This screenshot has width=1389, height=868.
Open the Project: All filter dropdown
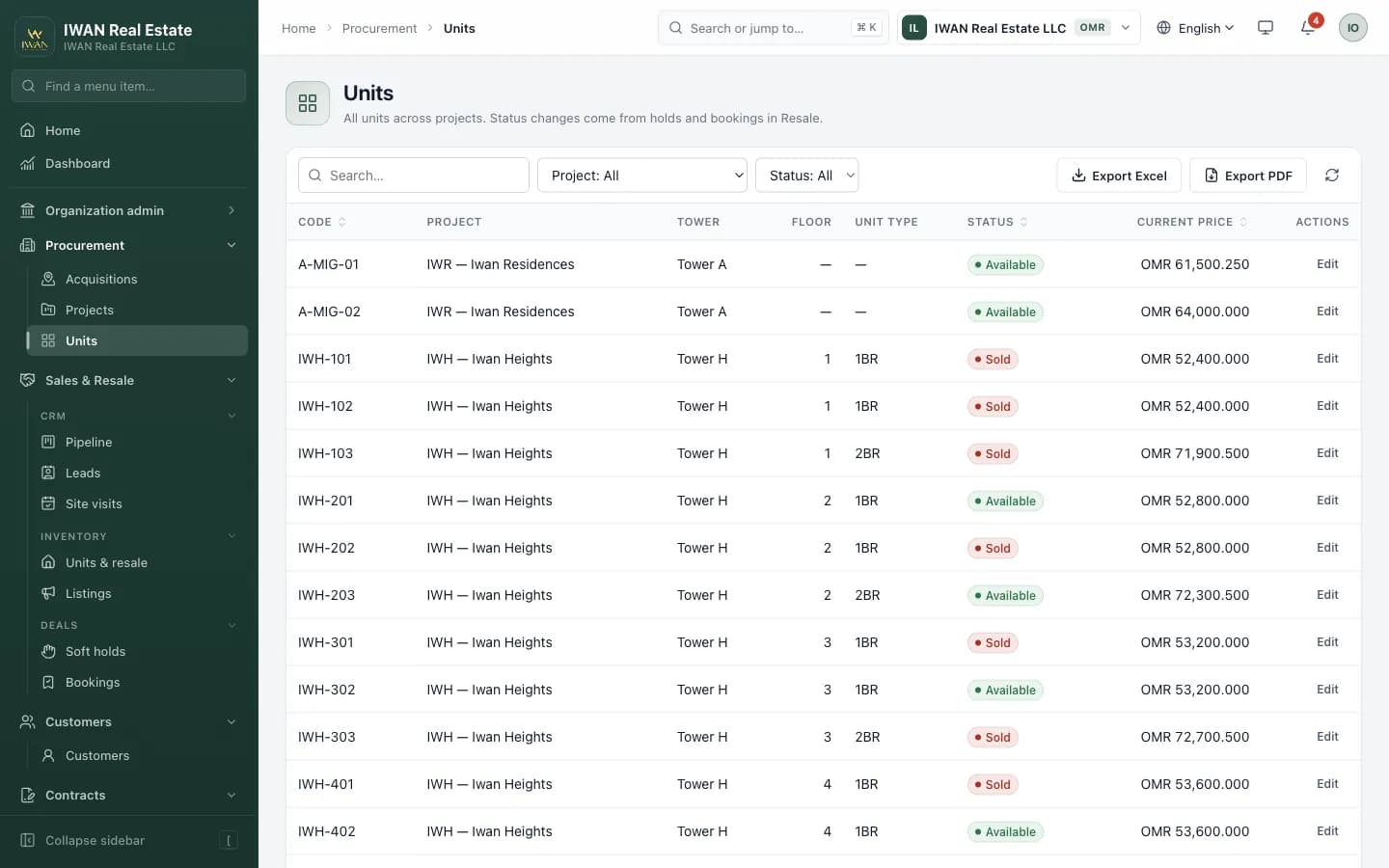[642, 176]
